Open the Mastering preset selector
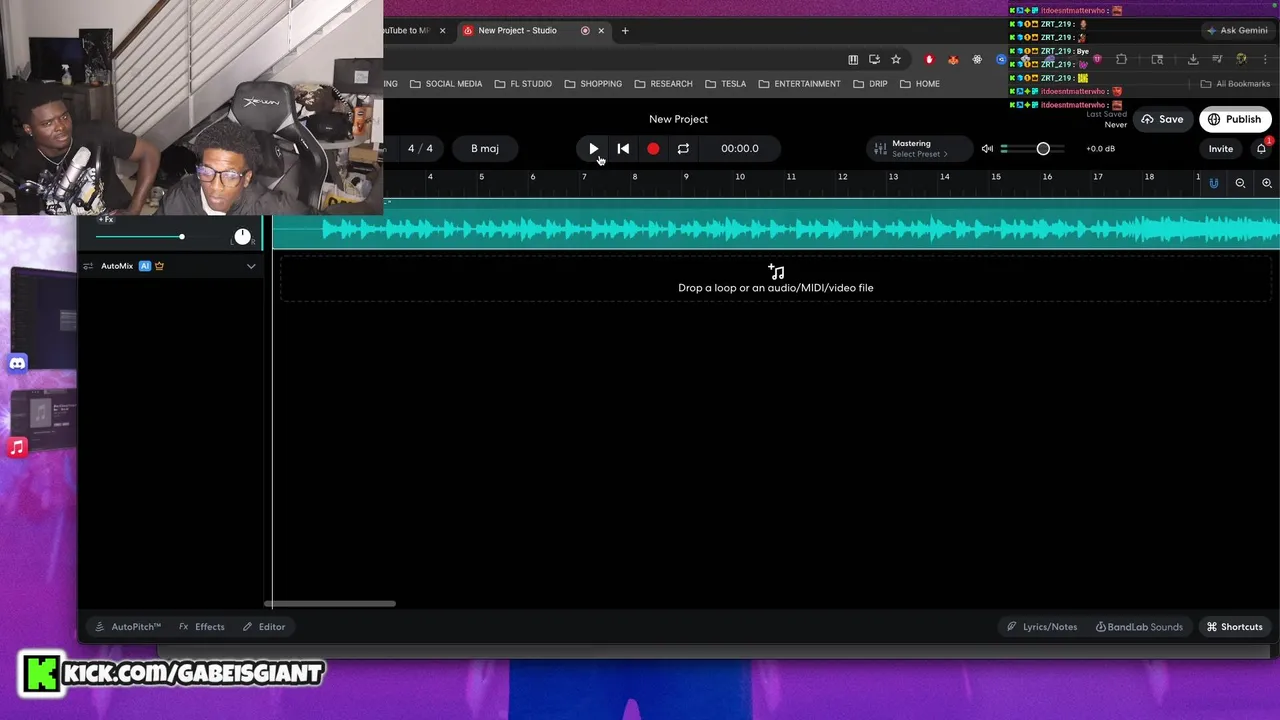The width and height of the screenshot is (1280, 720). coord(918,148)
